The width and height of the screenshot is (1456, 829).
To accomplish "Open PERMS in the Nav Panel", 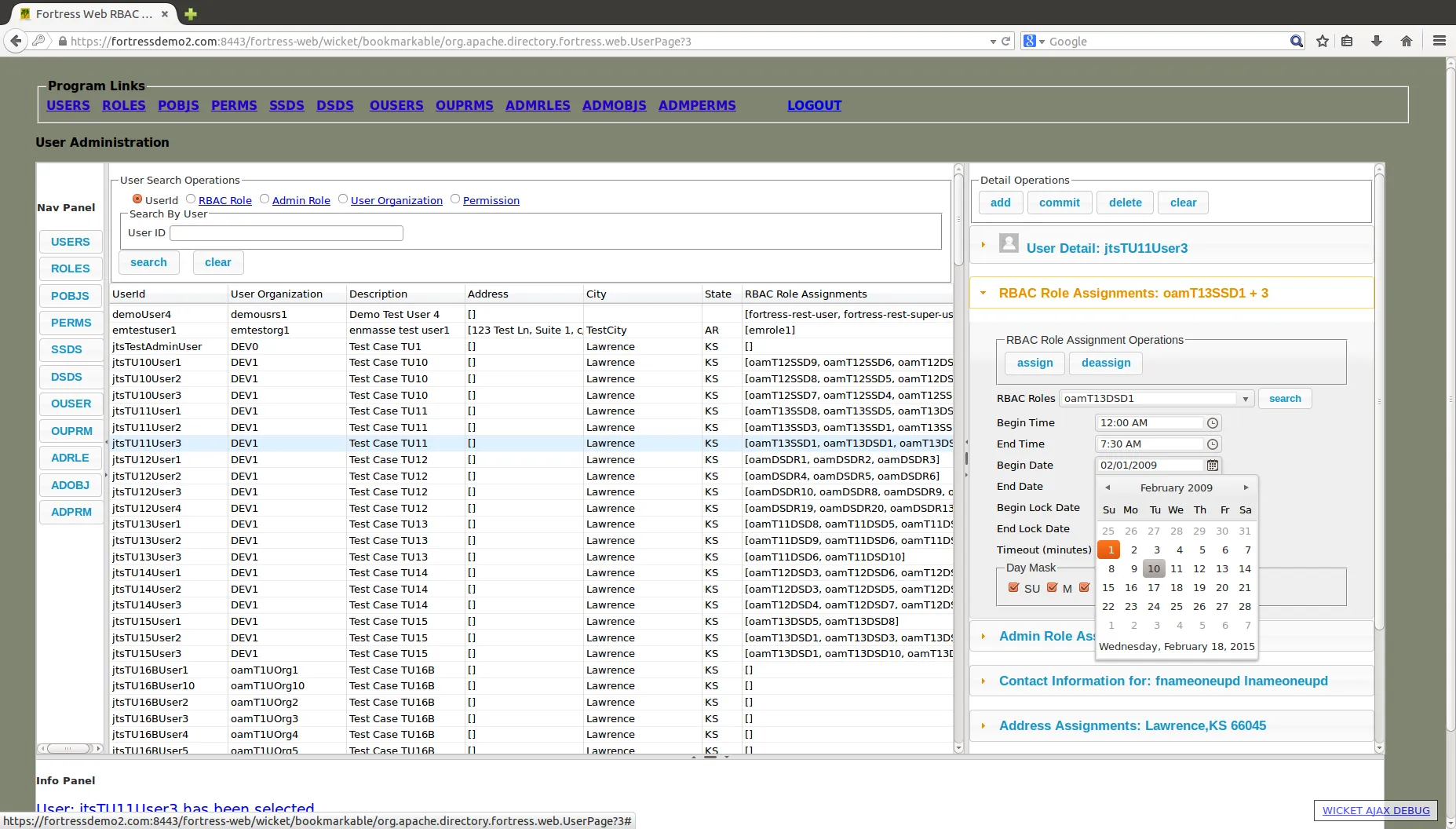I will (x=71, y=323).
